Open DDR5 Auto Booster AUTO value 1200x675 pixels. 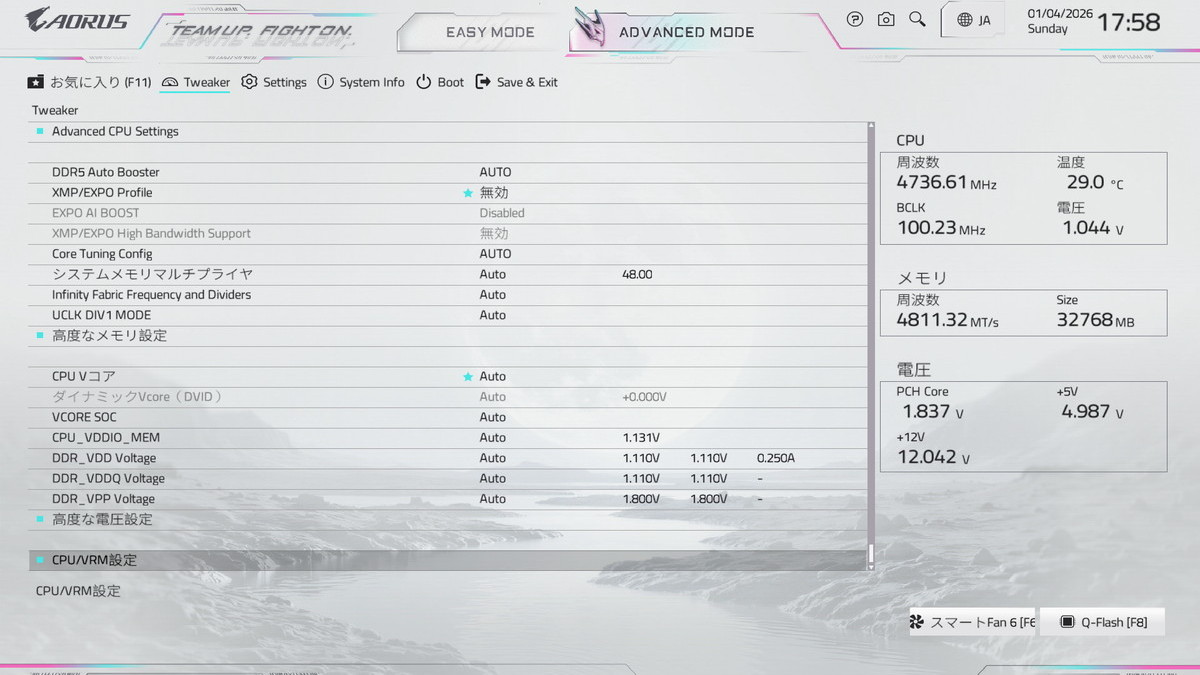pyautogui.click(x=495, y=172)
